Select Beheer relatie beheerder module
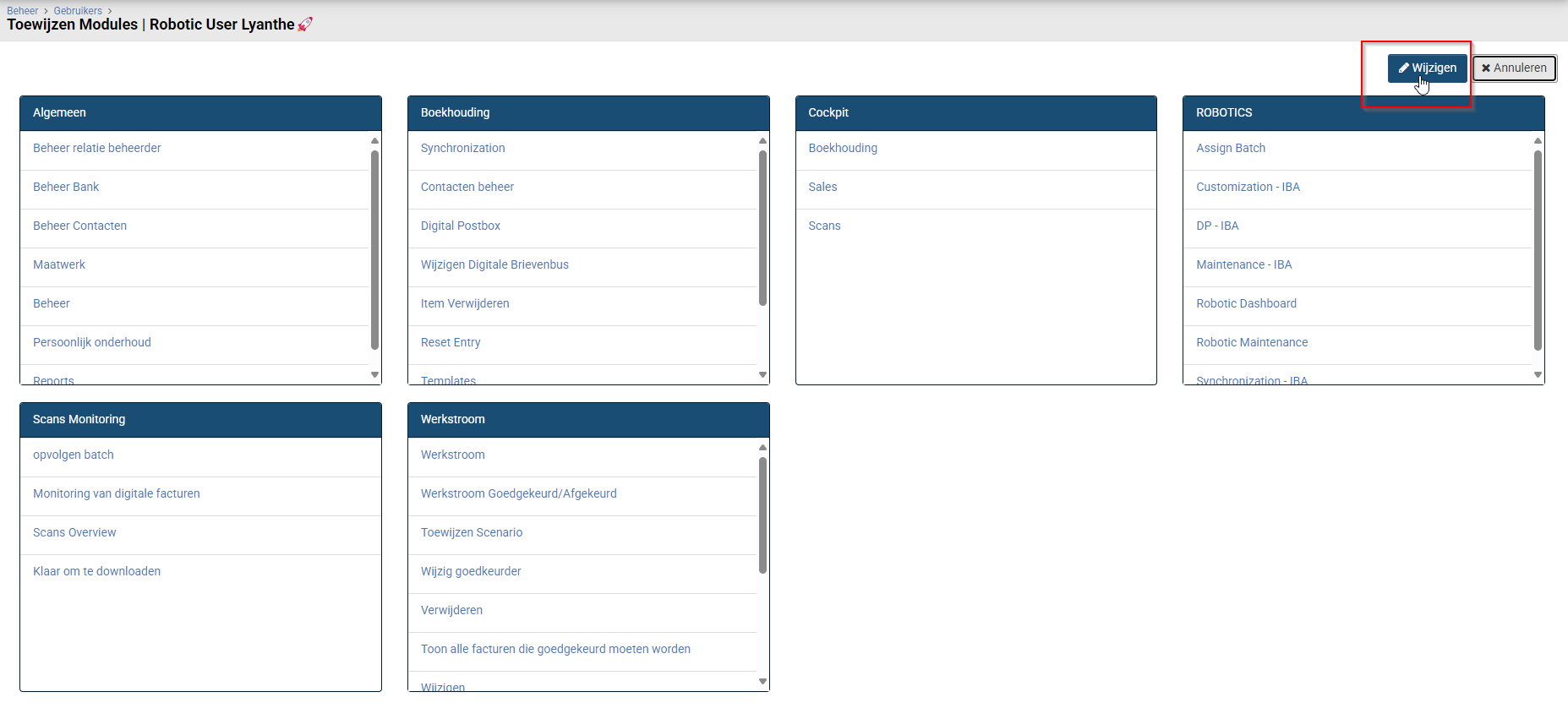This screenshot has width=1568, height=719. click(97, 149)
